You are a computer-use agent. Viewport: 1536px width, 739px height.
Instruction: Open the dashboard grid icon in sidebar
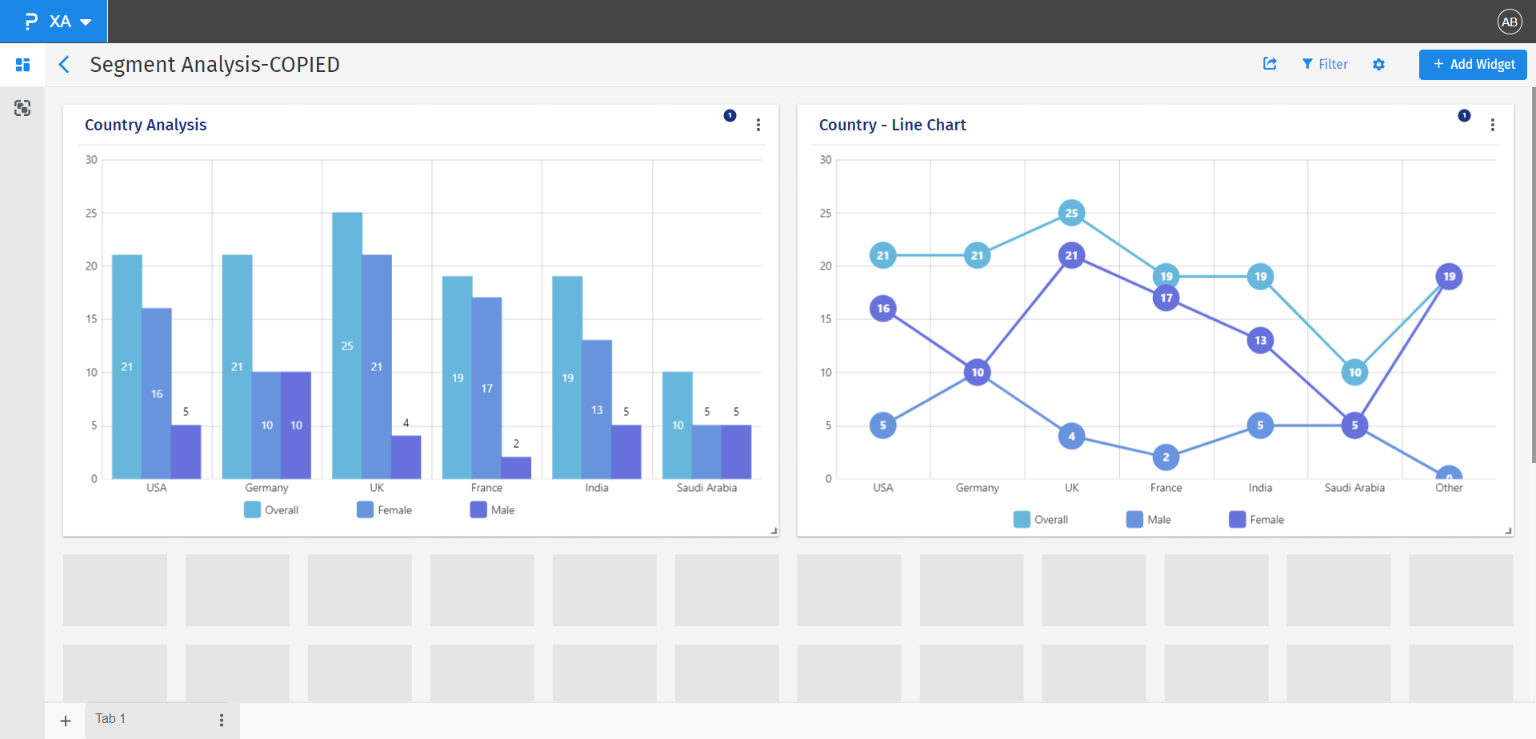pos(22,65)
